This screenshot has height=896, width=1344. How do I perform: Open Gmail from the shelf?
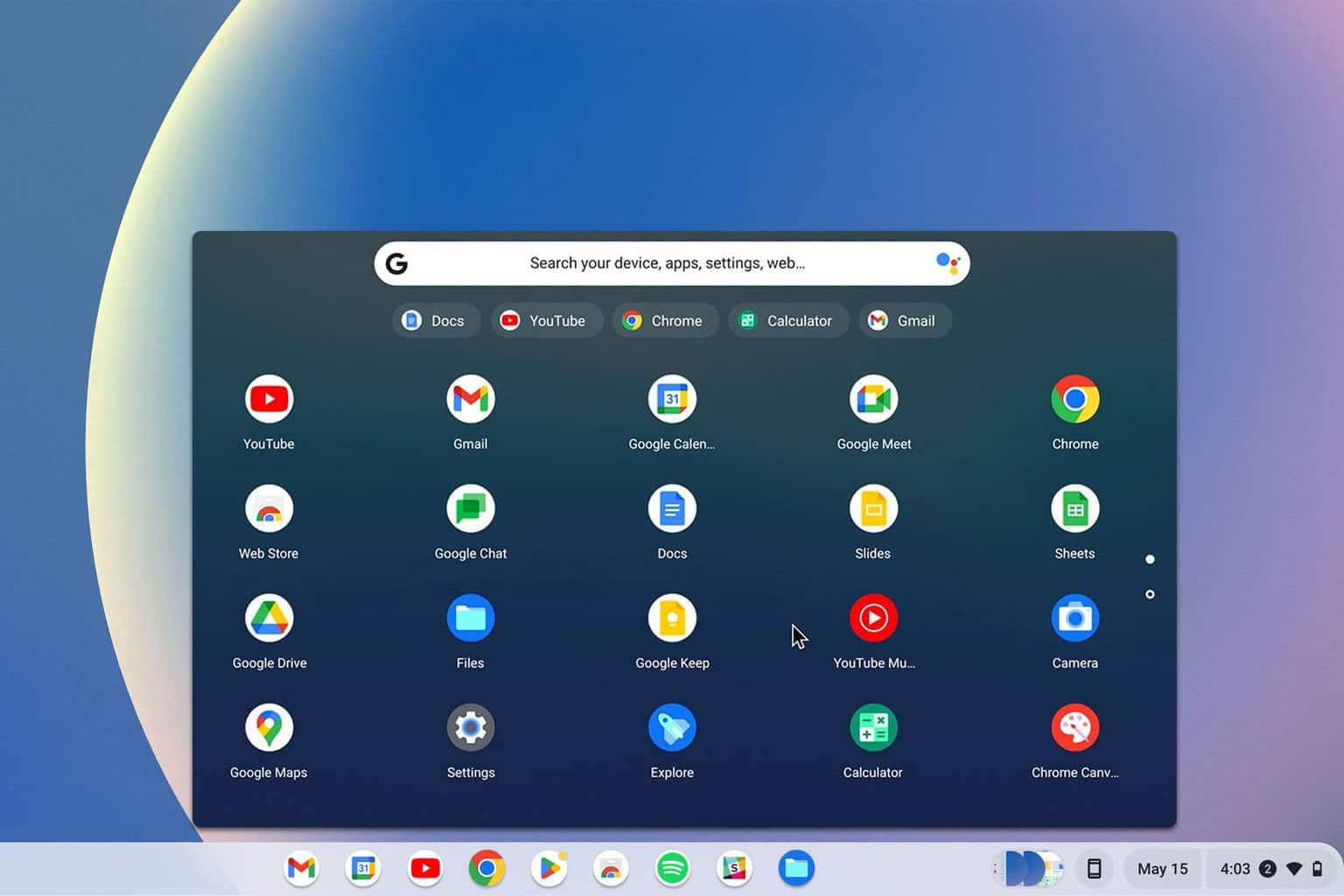[x=302, y=868]
